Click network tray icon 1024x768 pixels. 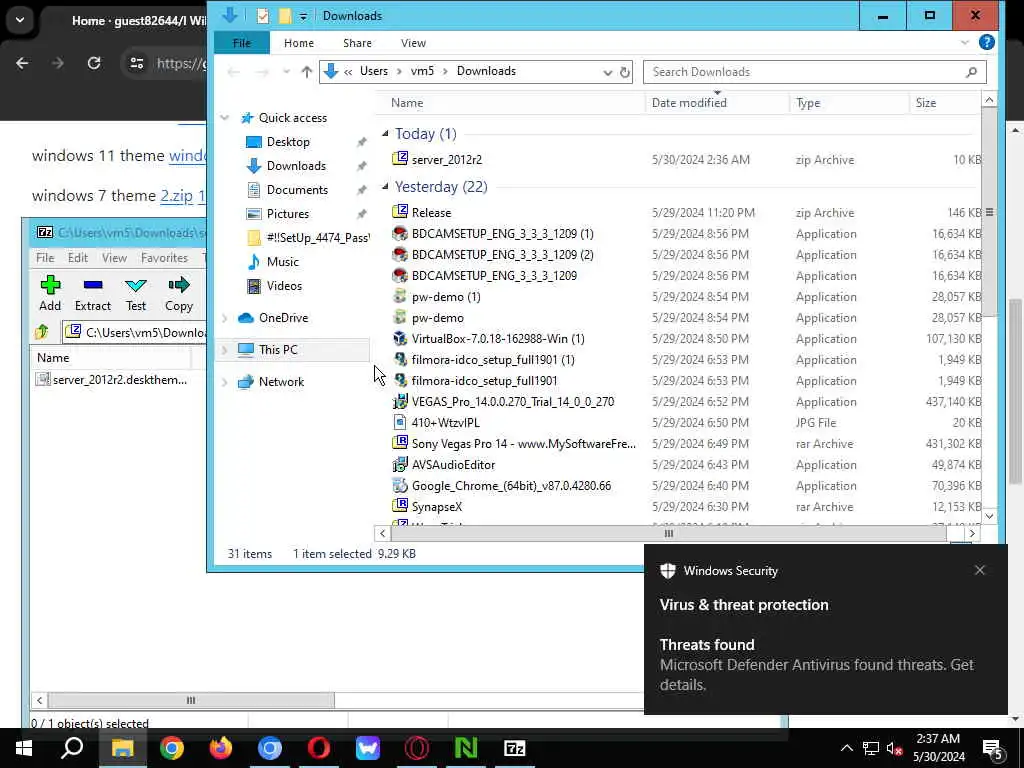tap(871, 748)
